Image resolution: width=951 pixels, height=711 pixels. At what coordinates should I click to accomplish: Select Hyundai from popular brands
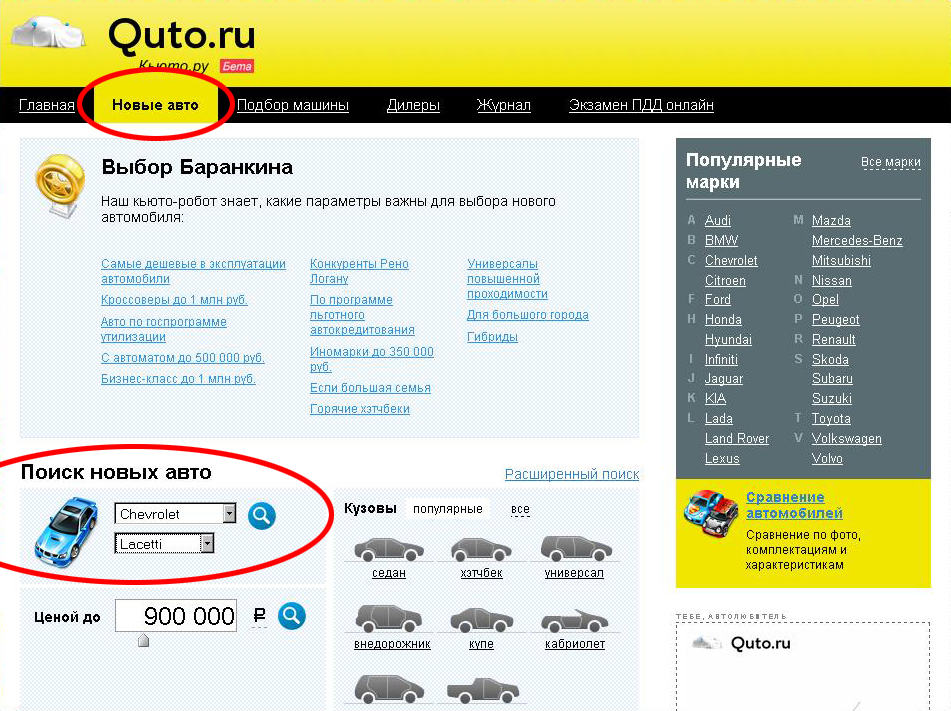(x=728, y=339)
